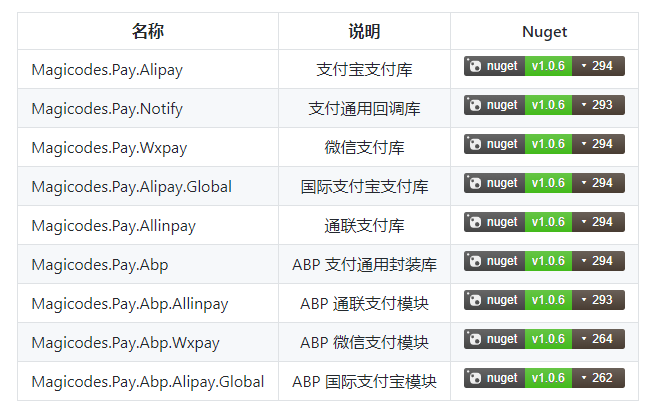
Task: Click the nuget logo icon in the Magicodes.Pay.Abp row
Action: coord(475,261)
